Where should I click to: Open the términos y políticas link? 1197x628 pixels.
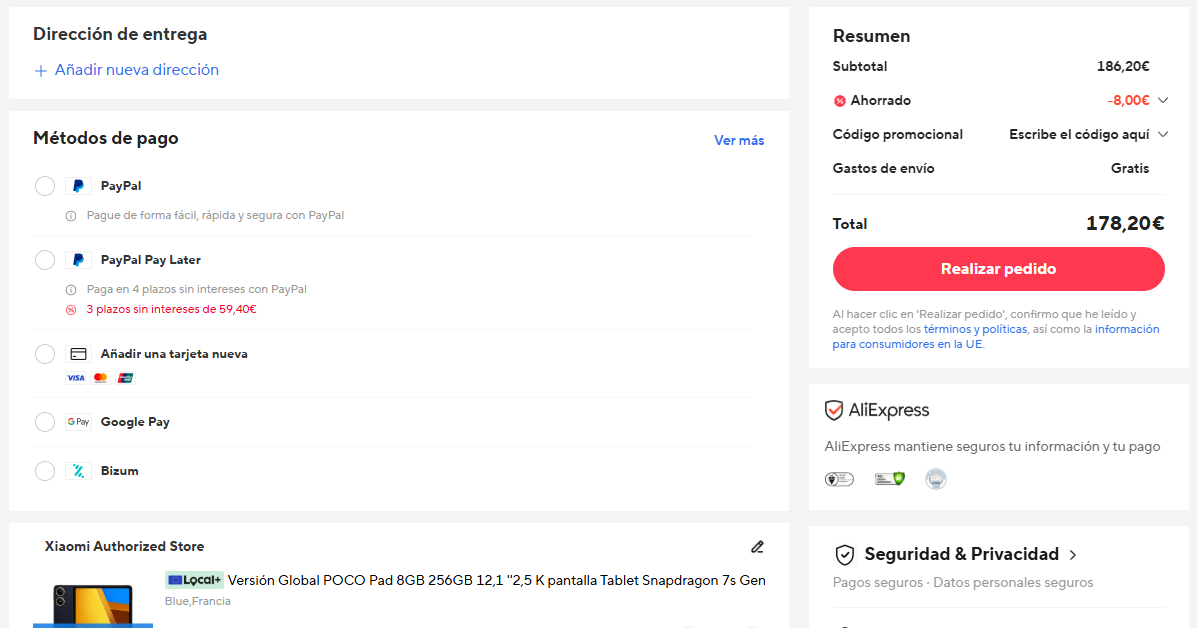(x=975, y=329)
